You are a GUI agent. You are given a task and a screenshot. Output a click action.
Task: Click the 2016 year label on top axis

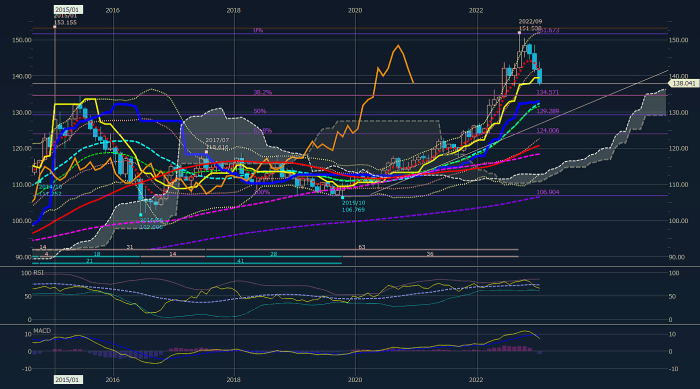coord(112,10)
